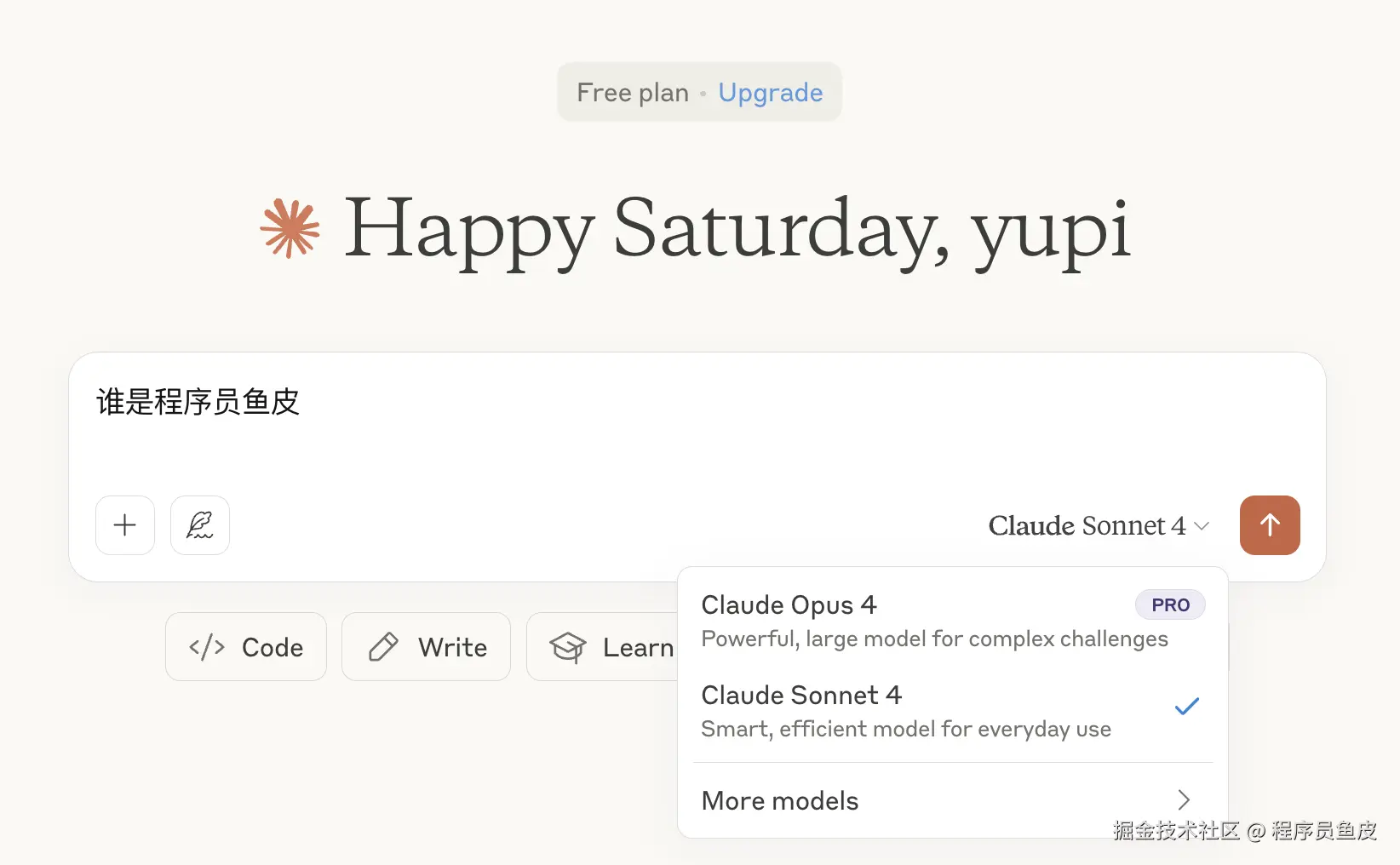Click the pencil icon on Write
Image resolution: width=1400 pixels, height=865 pixels.
click(383, 648)
